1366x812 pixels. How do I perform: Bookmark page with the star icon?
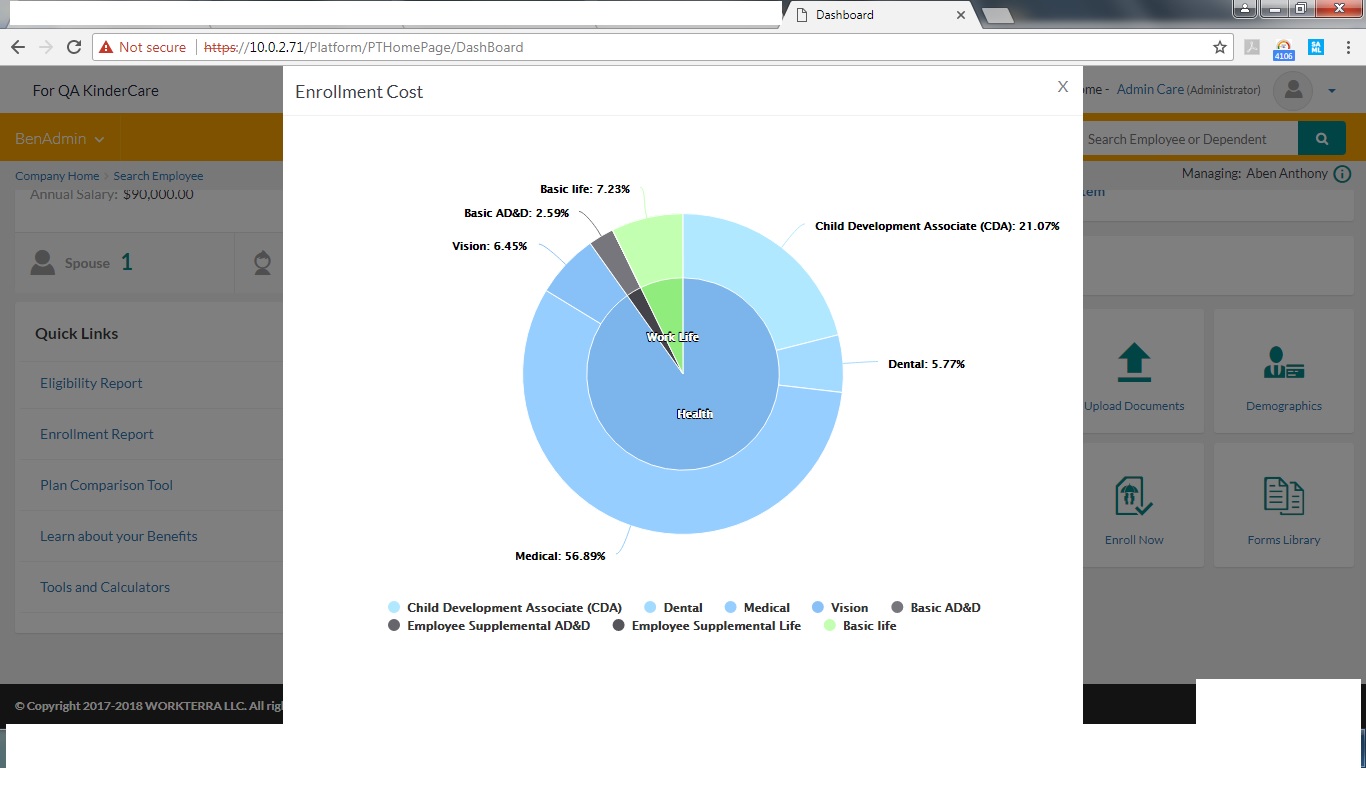click(x=1219, y=47)
